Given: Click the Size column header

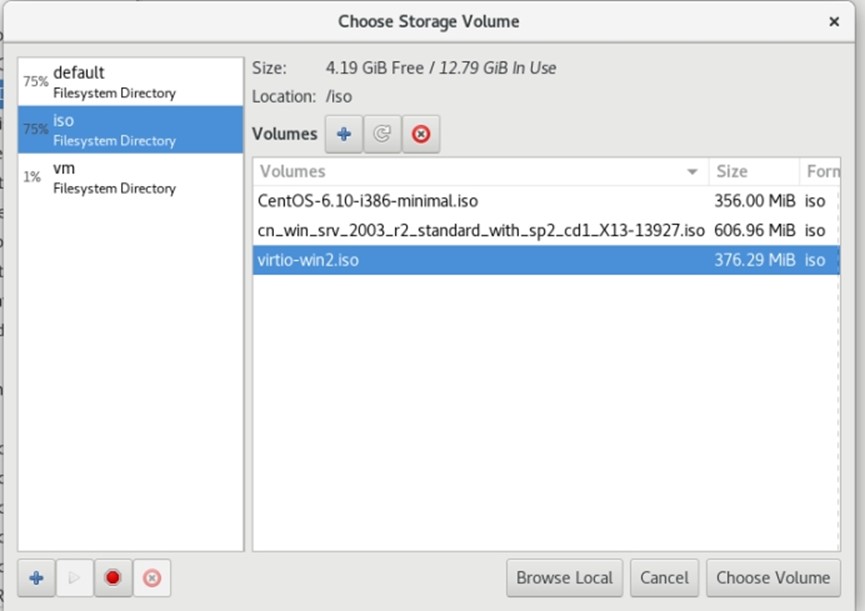Looking at the screenshot, I should coord(752,172).
